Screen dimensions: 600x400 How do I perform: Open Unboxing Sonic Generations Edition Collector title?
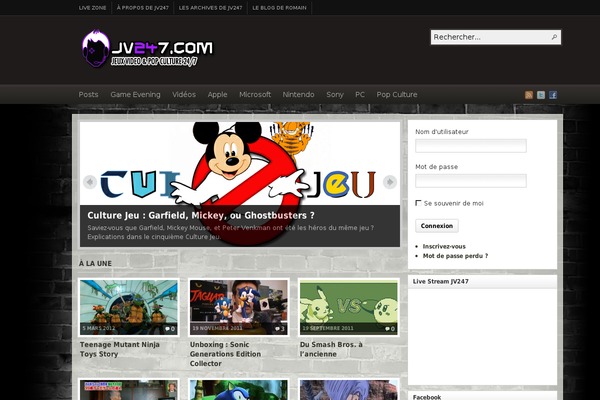[225, 354]
